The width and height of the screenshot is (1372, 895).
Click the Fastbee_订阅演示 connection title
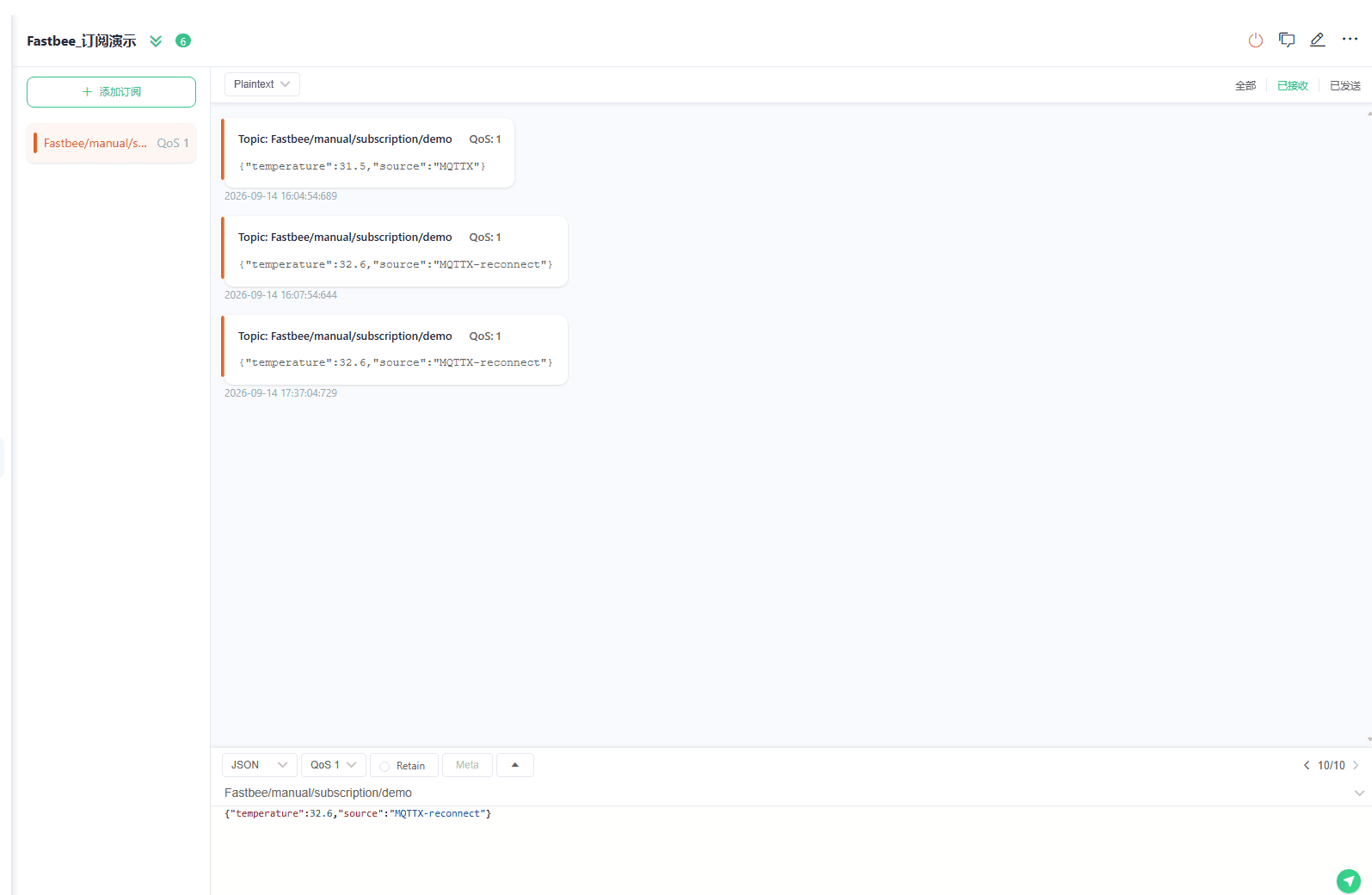[82, 40]
